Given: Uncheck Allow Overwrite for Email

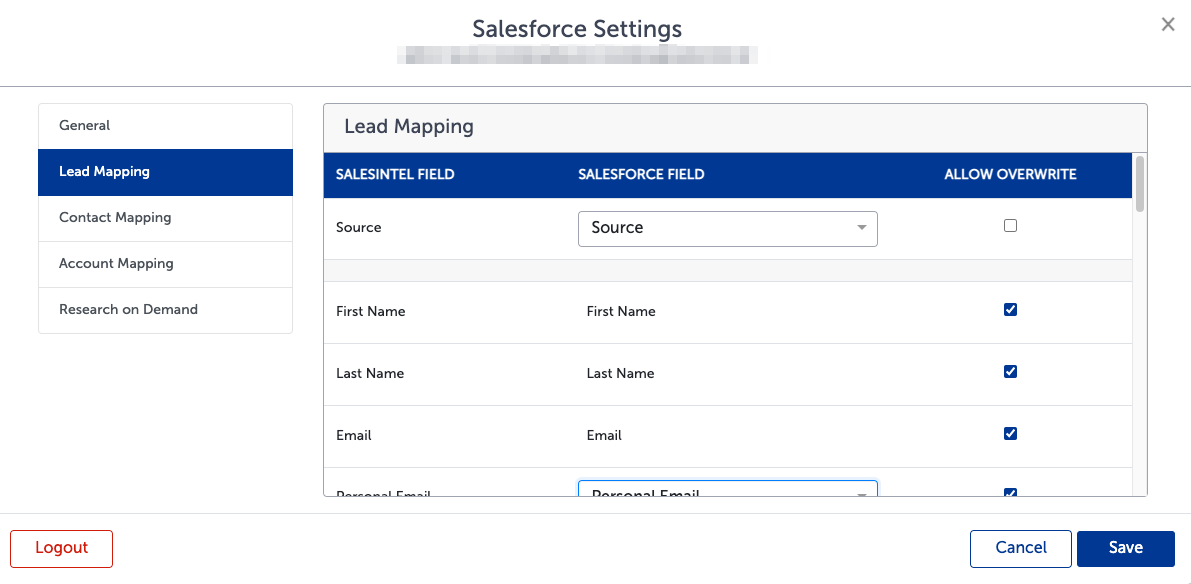Looking at the screenshot, I should [1010, 434].
